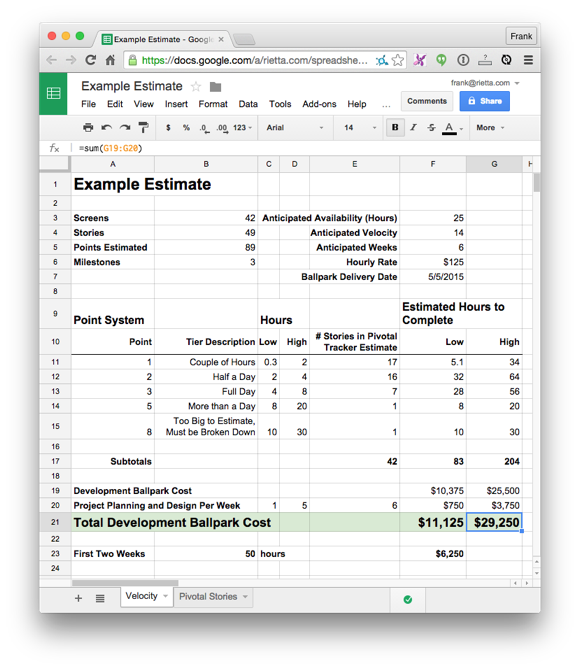Open the Add-ons menu
Image resolution: width=580 pixels, height=669 pixels.
pos(319,104)
